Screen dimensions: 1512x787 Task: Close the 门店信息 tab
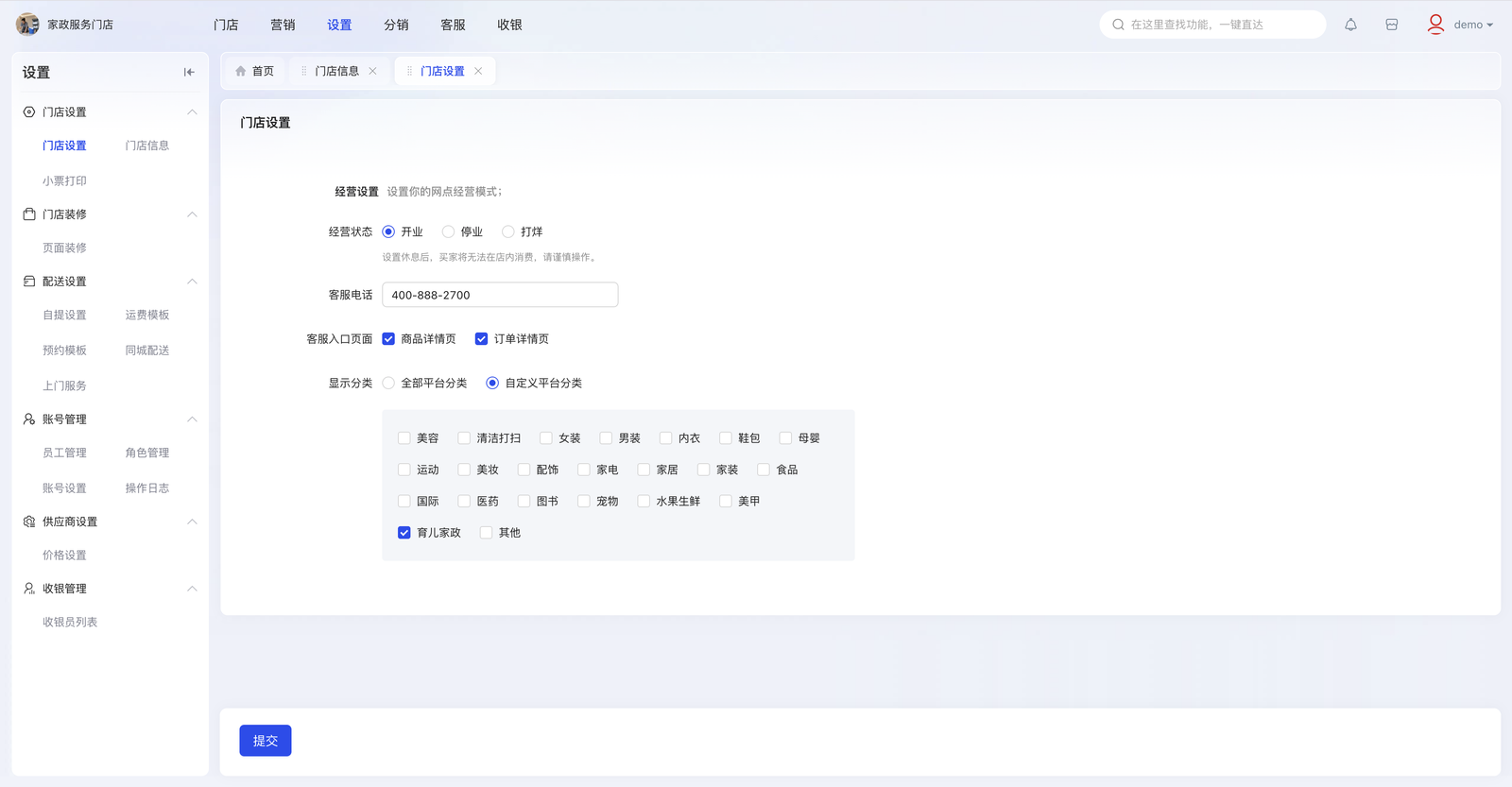coord(373,71)
